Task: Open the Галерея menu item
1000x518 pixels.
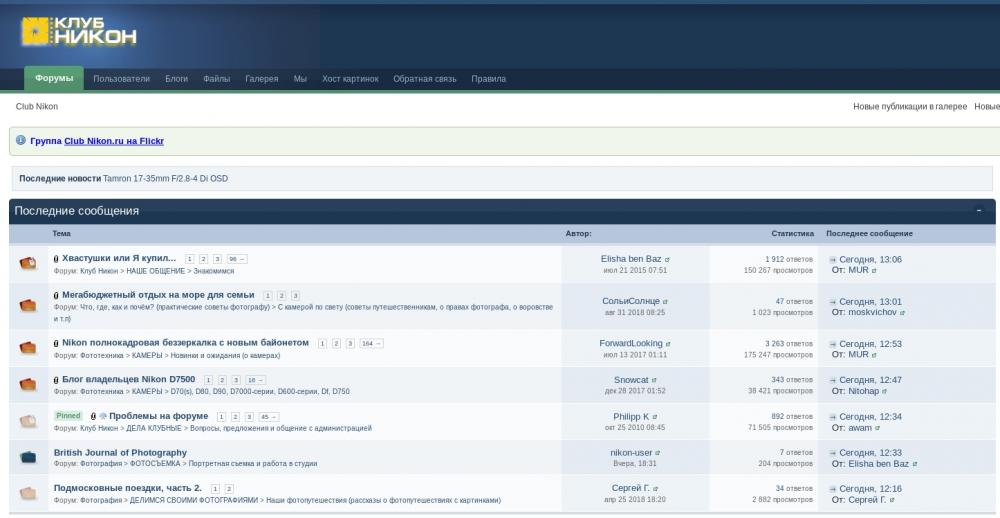Action: point(261,79)
